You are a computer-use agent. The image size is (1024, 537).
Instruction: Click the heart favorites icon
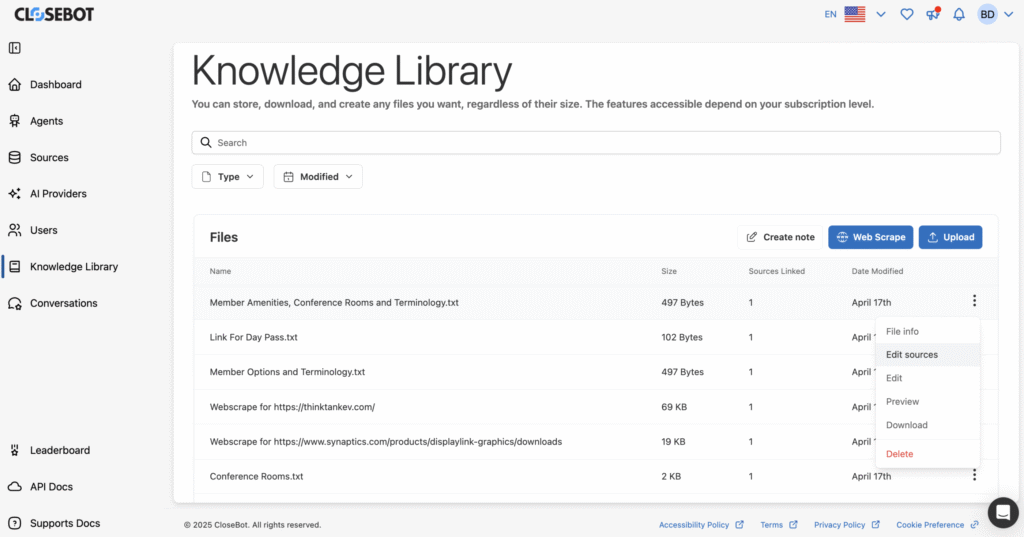906,14
